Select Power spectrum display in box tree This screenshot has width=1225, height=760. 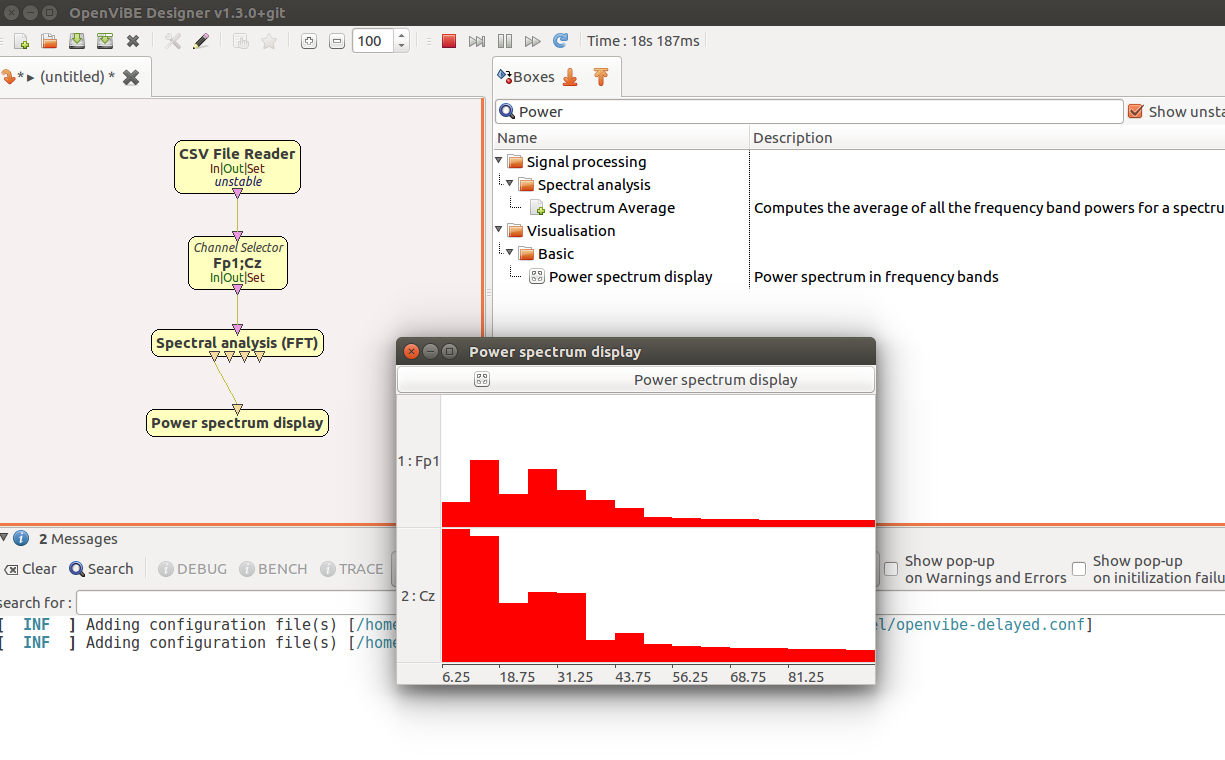(x=859, y=277)
